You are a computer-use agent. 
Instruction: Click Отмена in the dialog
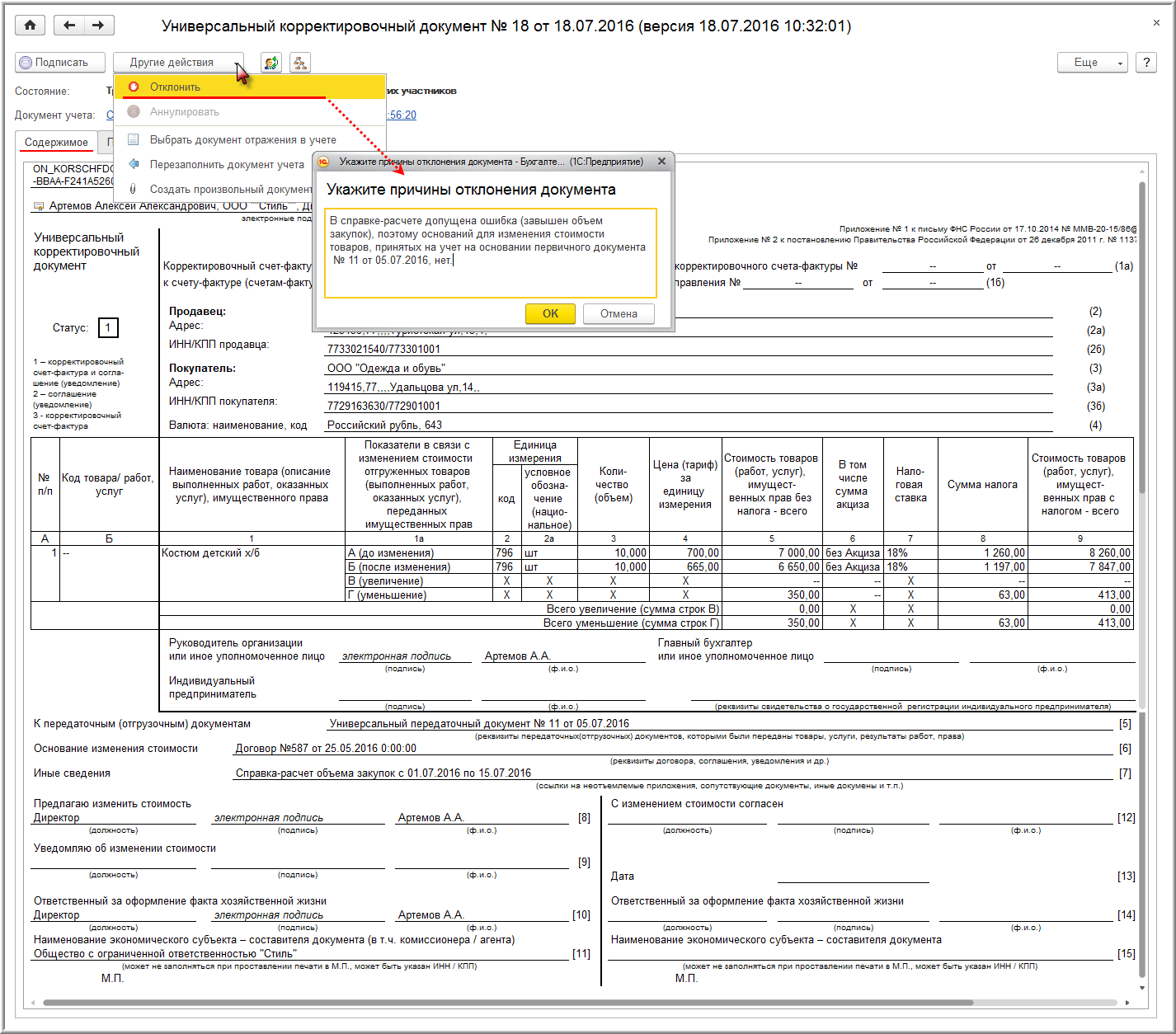tap(619, 313)
